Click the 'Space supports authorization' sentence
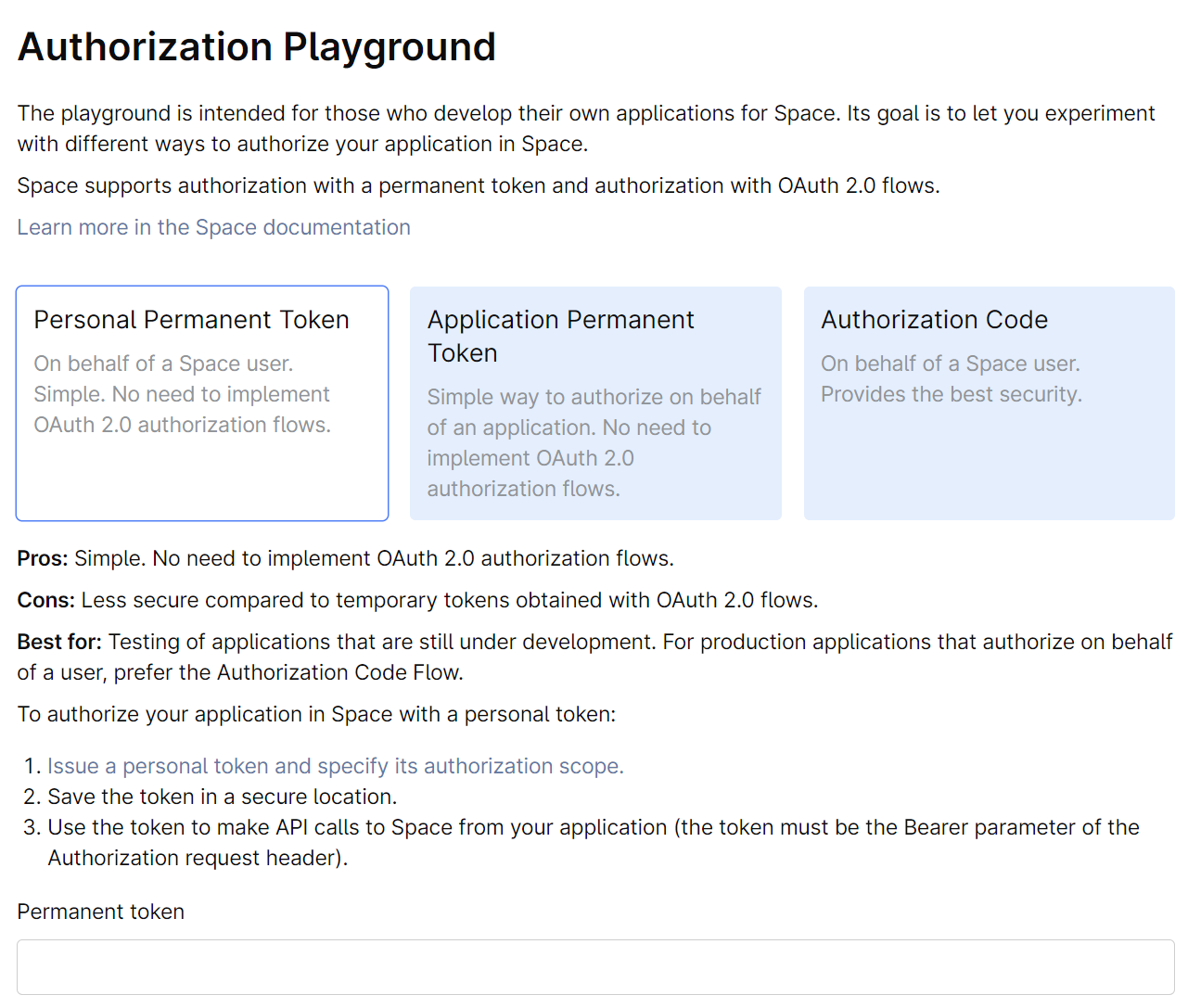 (x=478, y=185)
